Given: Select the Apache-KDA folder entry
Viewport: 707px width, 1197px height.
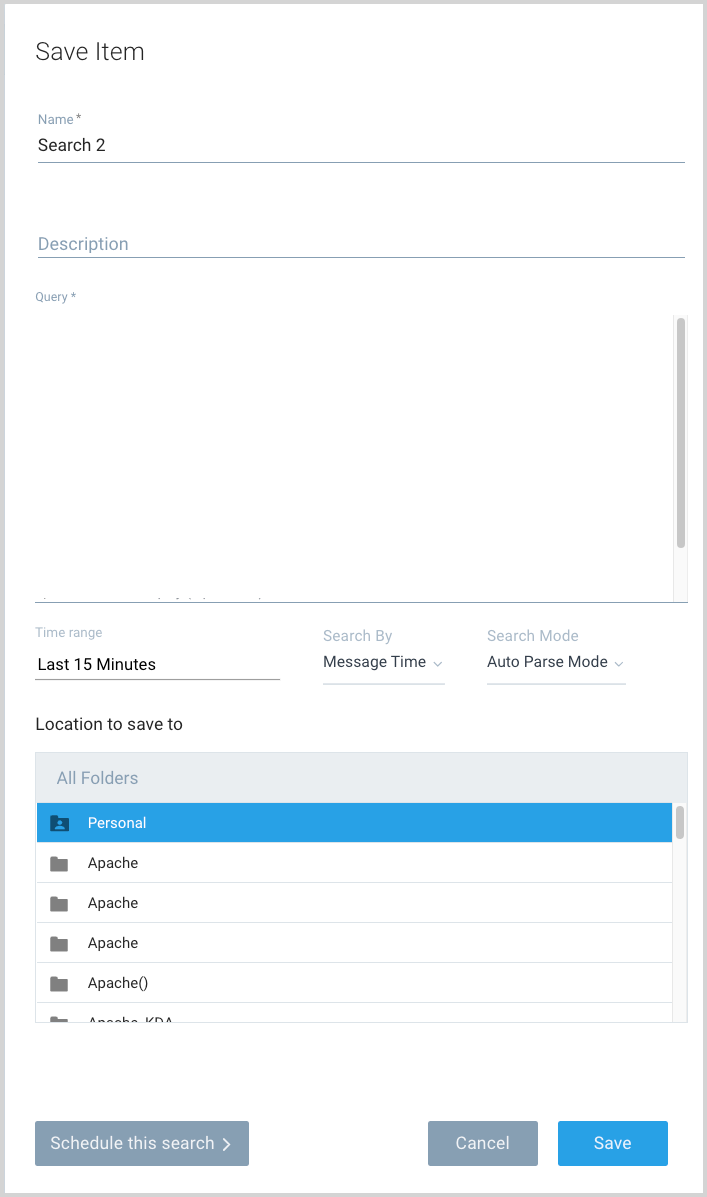Looking at the screenshot, I should (300, 1019).
